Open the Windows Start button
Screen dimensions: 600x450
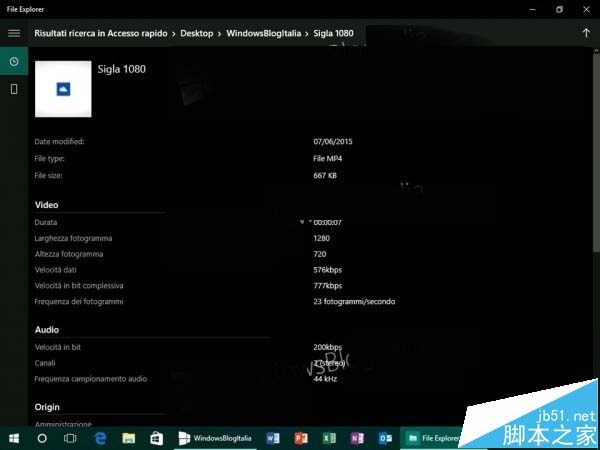(x=14, y=439)
